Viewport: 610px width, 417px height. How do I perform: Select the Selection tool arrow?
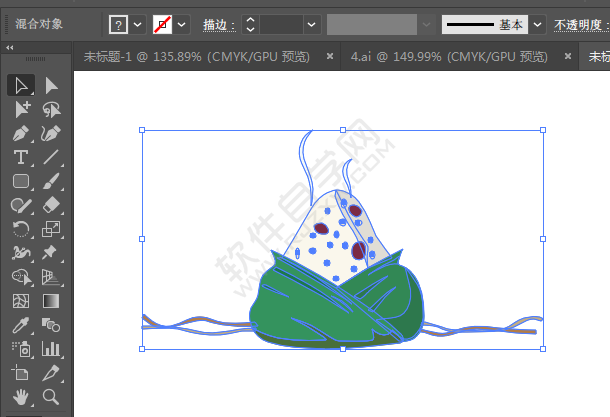point(21,86)
